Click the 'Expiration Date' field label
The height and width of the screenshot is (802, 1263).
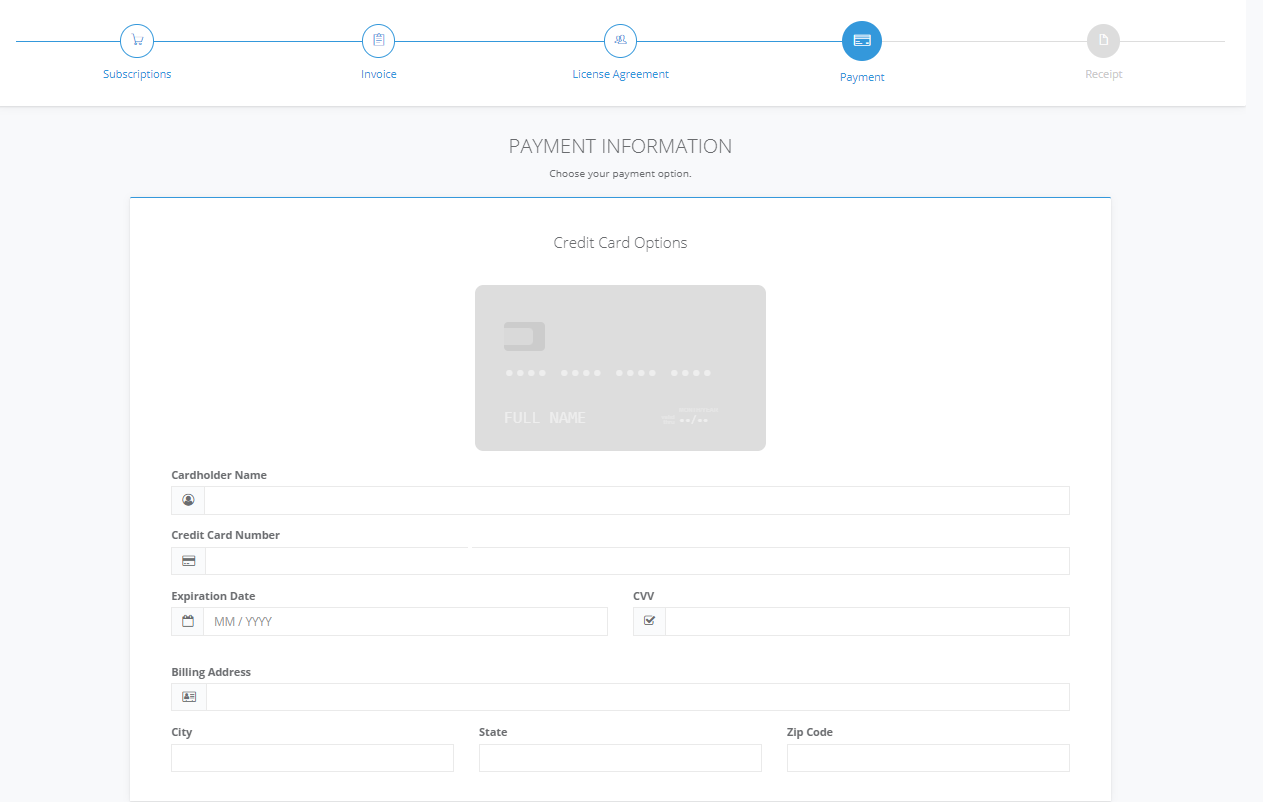(x=213, y=596)
